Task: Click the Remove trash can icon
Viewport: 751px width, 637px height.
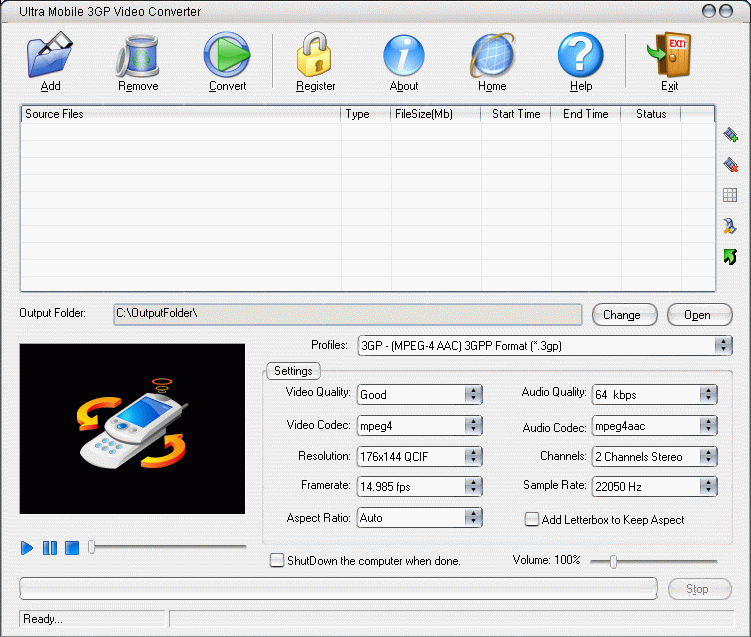Action: point(137,56)
